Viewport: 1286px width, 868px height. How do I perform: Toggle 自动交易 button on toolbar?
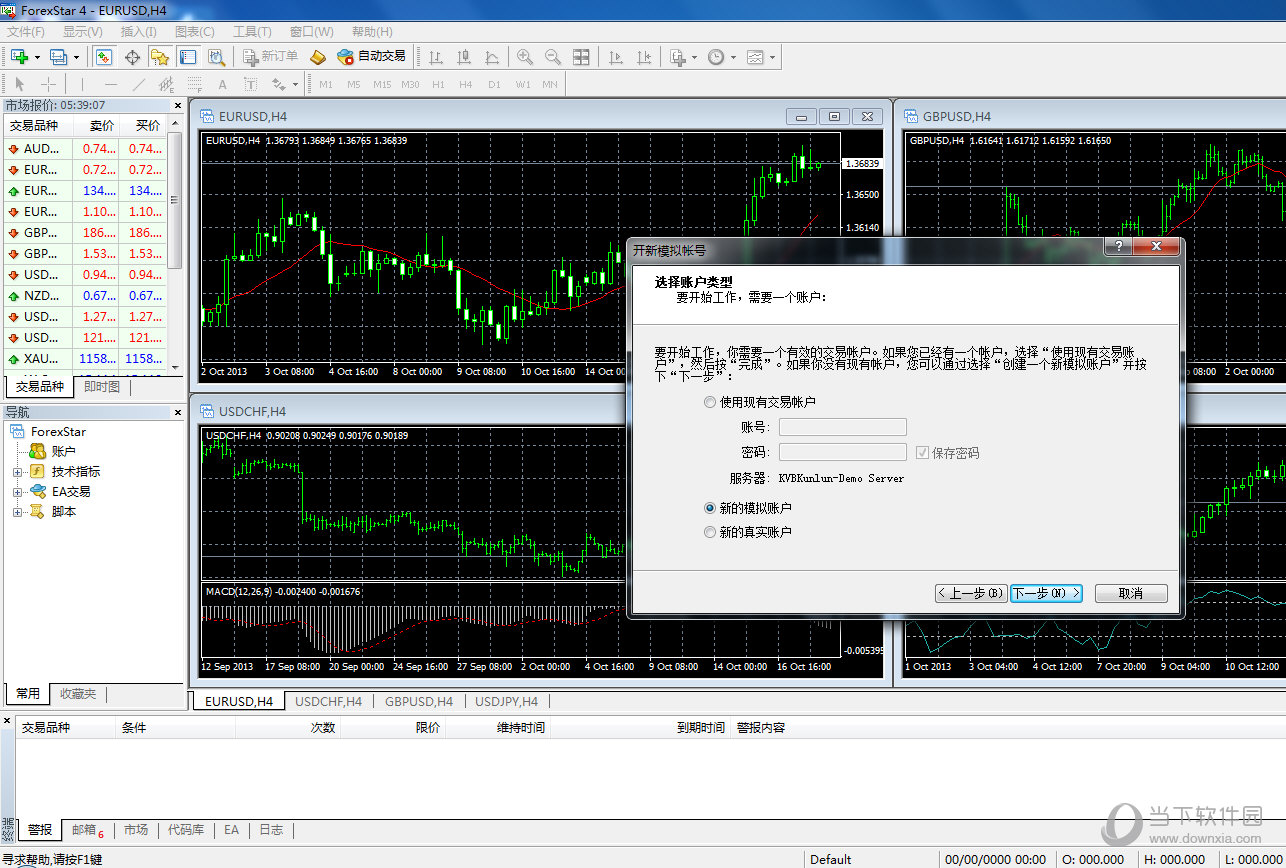(372, 57)
